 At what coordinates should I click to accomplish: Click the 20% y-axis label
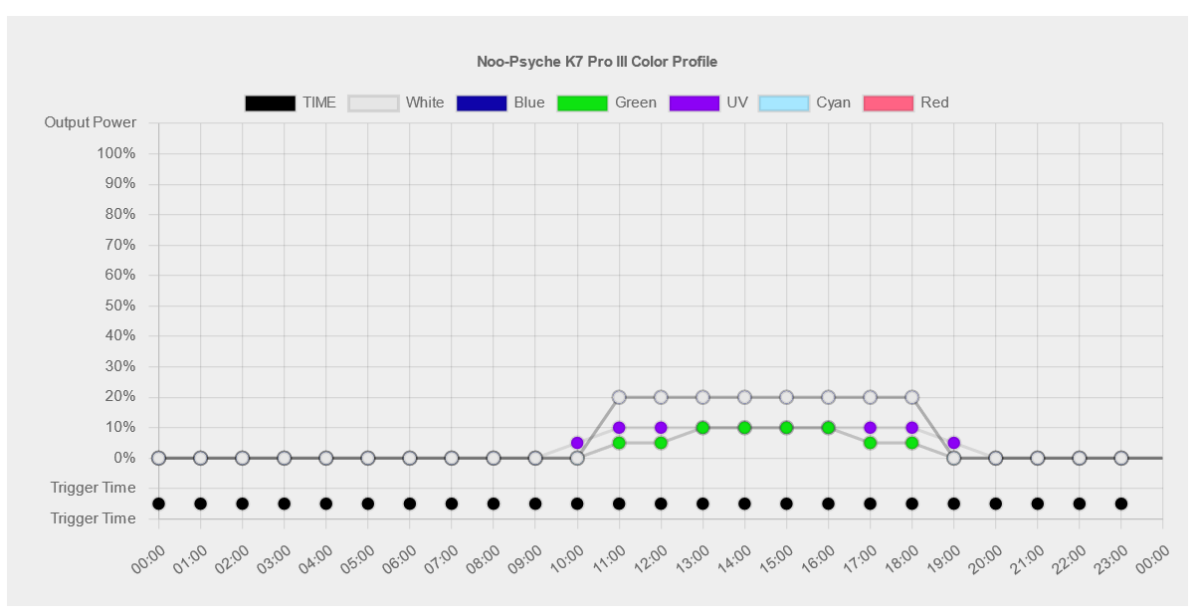click(x=118, y=397)
